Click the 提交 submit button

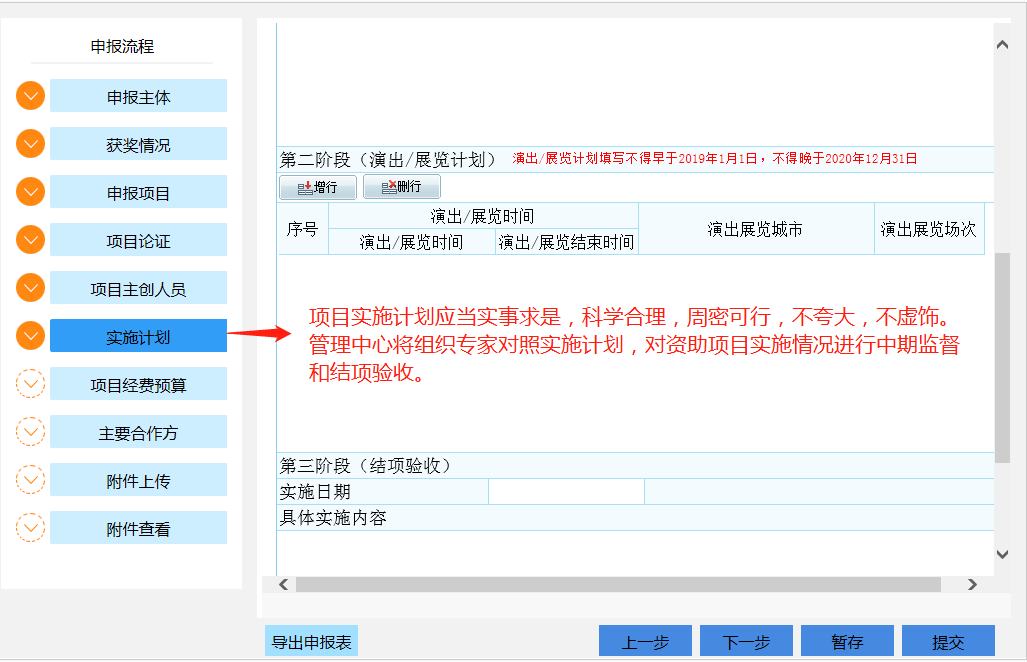tap(947, 641)
